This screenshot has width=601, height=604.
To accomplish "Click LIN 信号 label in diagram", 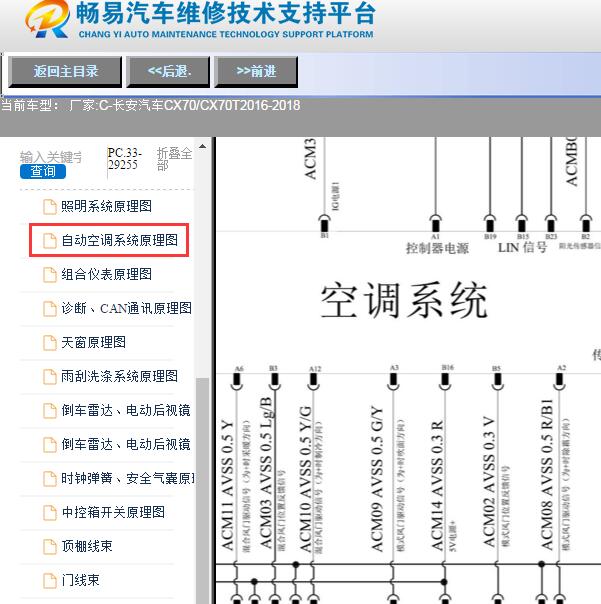I will pyautogui.click(x=522, y=247).
